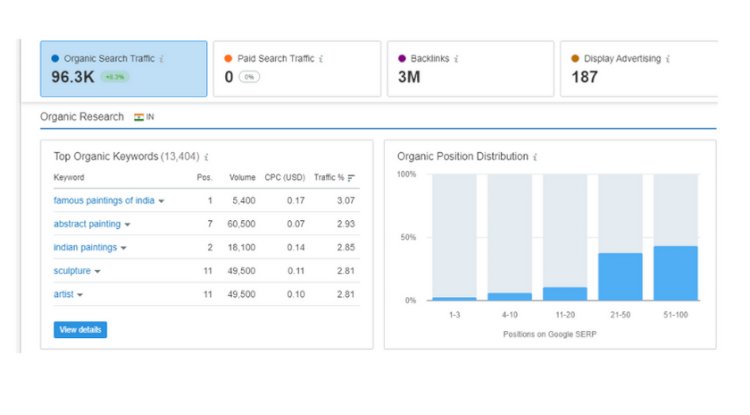Click the 0% badge in Paid Search Traffic

tap(249, 77)
